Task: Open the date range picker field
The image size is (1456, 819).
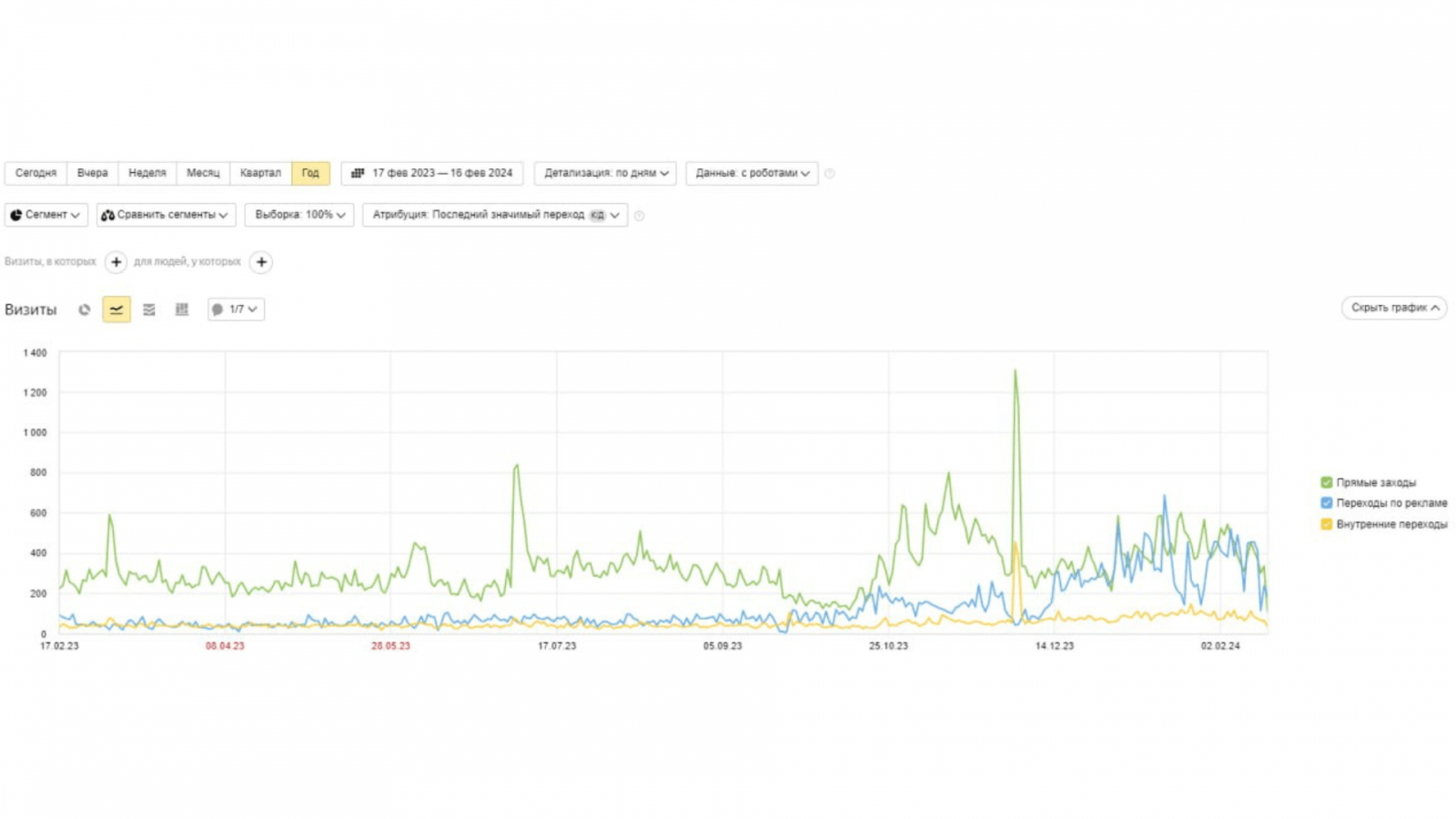Action: (x=432, y=173)
